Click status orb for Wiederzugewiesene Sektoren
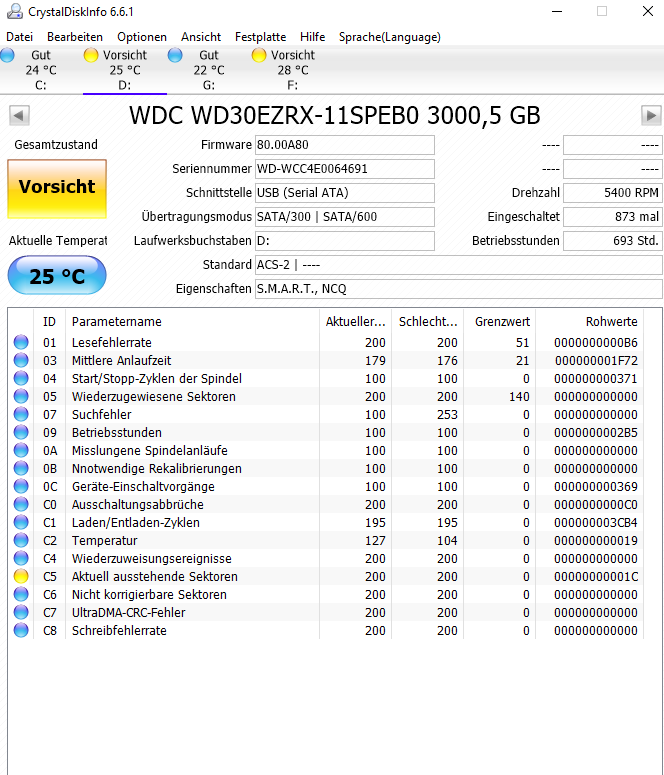 tap(21, 396)
